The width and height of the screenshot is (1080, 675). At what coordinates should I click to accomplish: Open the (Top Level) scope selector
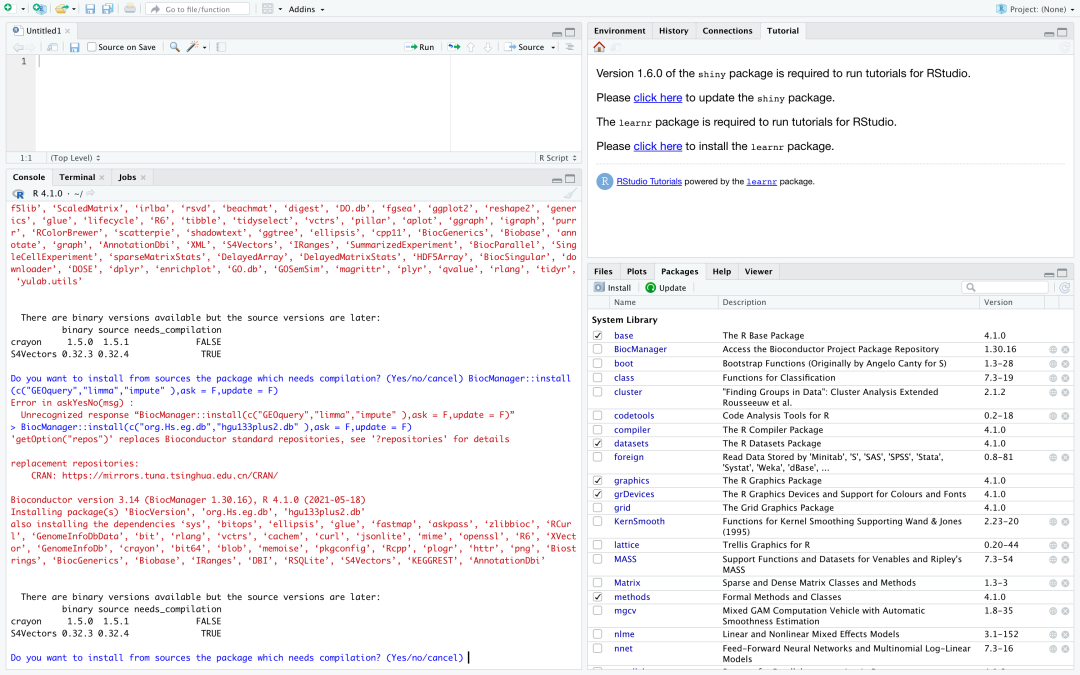point(75,158)
